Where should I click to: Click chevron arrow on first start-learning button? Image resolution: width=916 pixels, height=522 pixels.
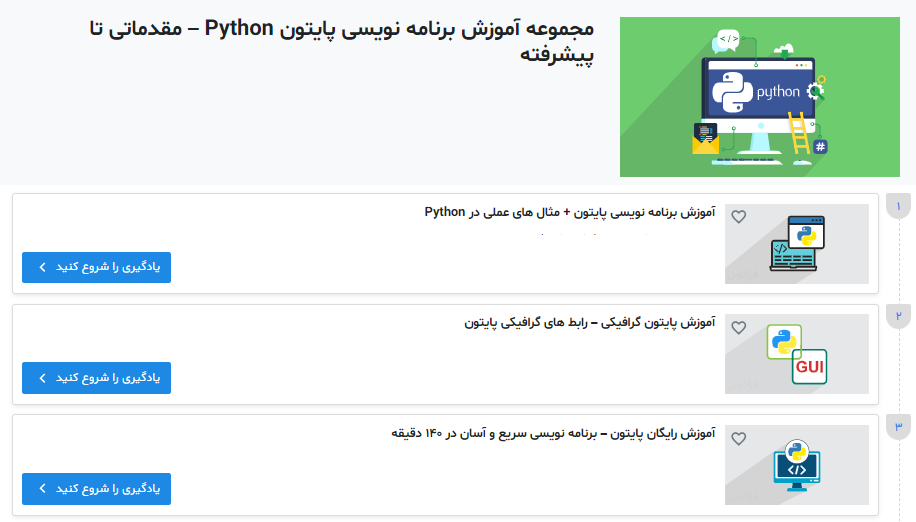tap(42, 268)
